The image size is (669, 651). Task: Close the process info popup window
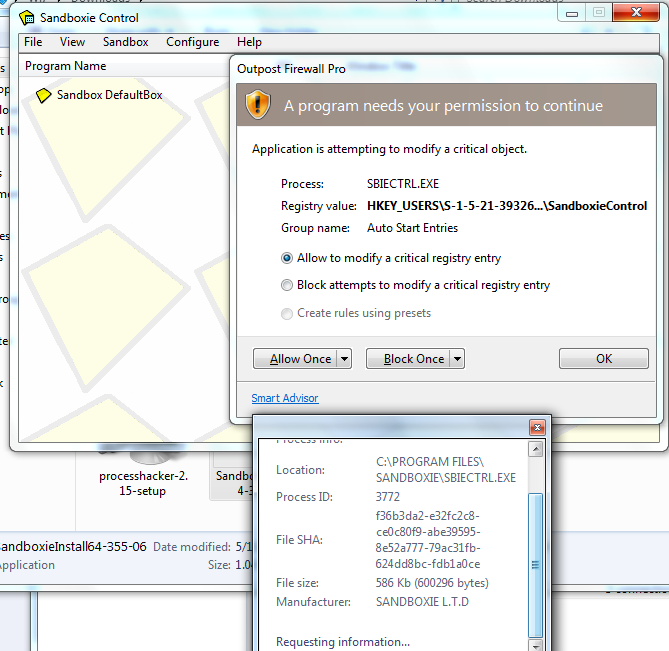(x=537, y=427)
